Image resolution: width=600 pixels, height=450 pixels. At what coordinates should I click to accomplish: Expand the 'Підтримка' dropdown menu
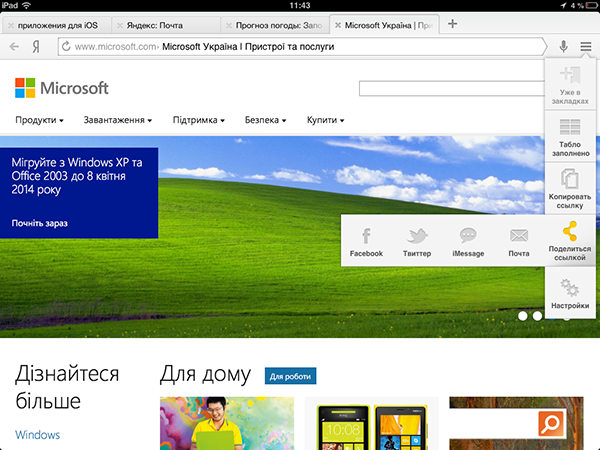tap(199, 120)
